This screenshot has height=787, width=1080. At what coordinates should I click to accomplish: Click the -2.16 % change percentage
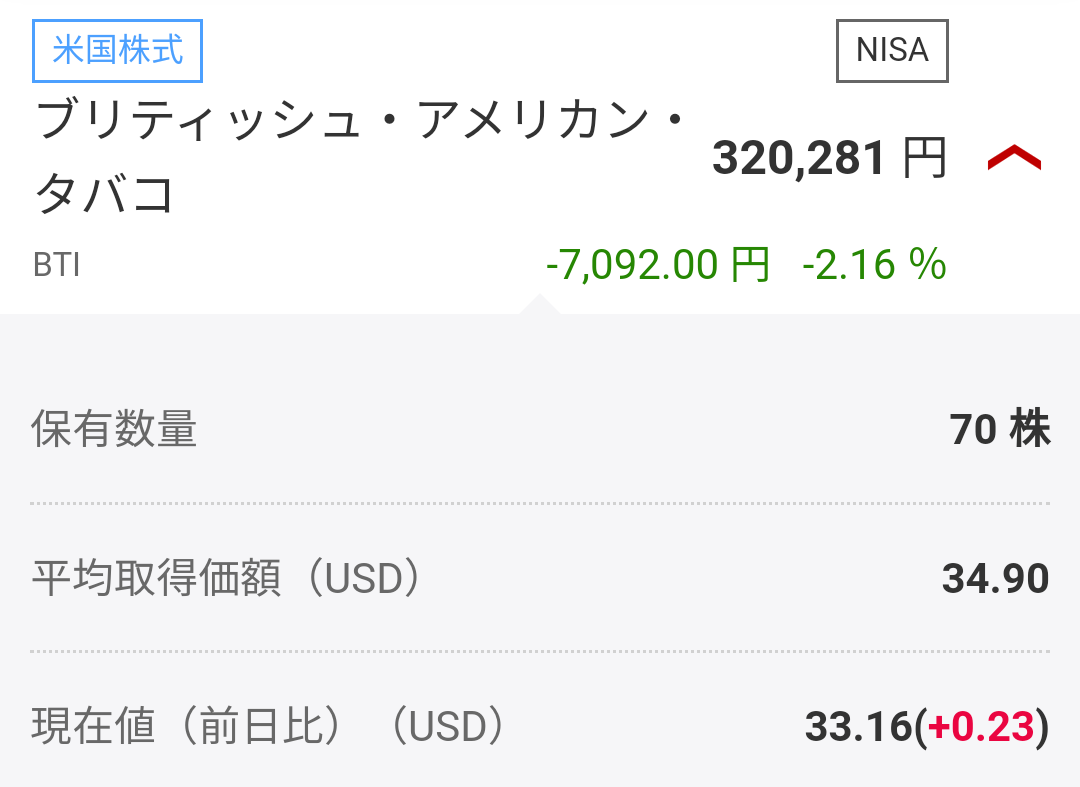874,265
